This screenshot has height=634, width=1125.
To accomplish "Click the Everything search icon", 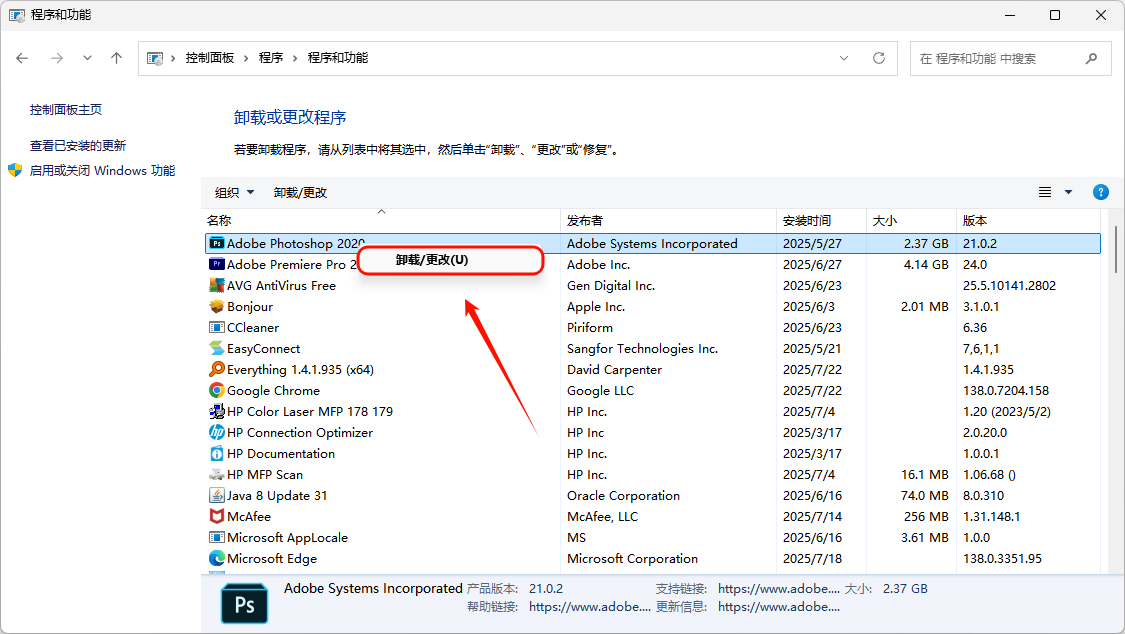I will pyautogui.click(x=217, y=369).
